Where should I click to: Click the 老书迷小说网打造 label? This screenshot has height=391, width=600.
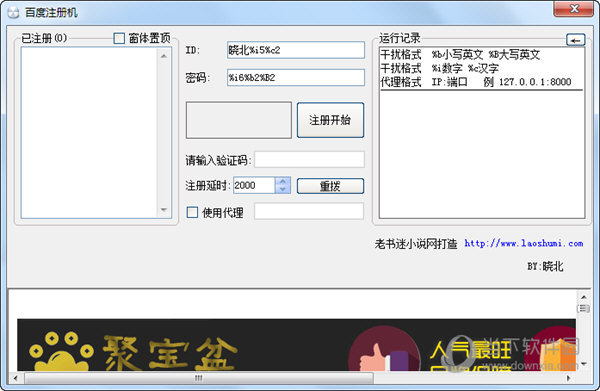pos(416,244)
